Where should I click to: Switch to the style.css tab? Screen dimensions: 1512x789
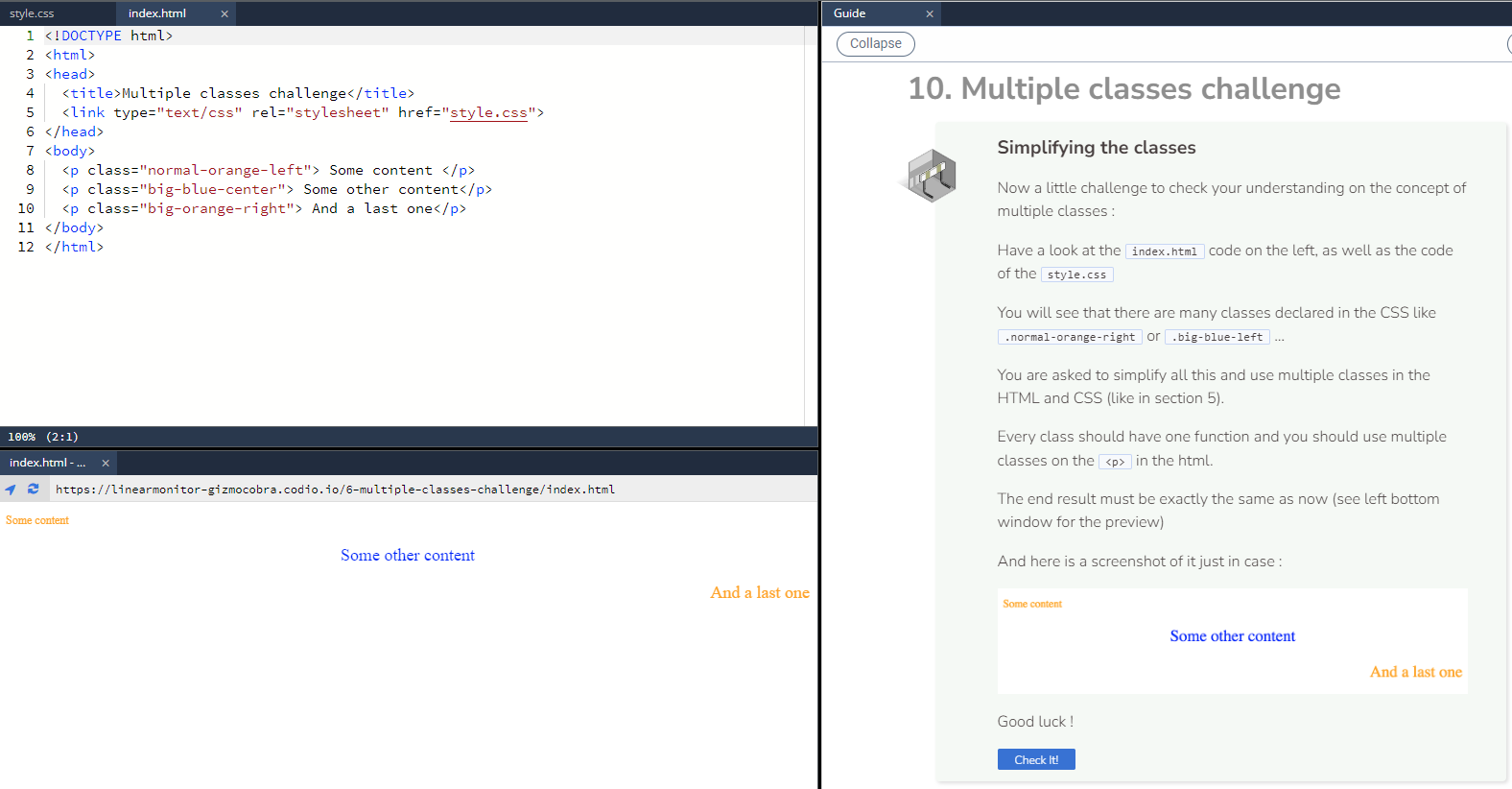32,13
